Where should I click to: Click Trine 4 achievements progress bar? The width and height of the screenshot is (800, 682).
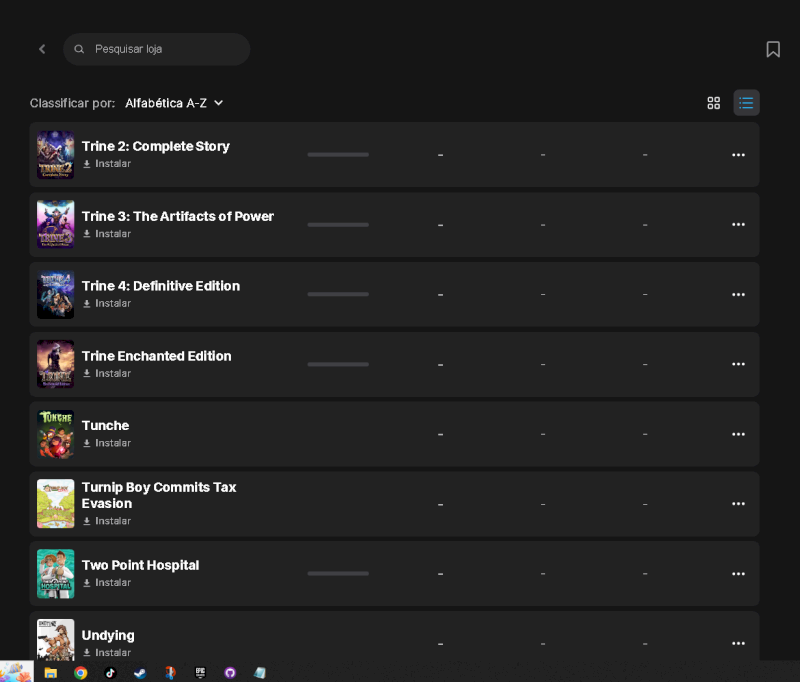click(x=338, y=294)
